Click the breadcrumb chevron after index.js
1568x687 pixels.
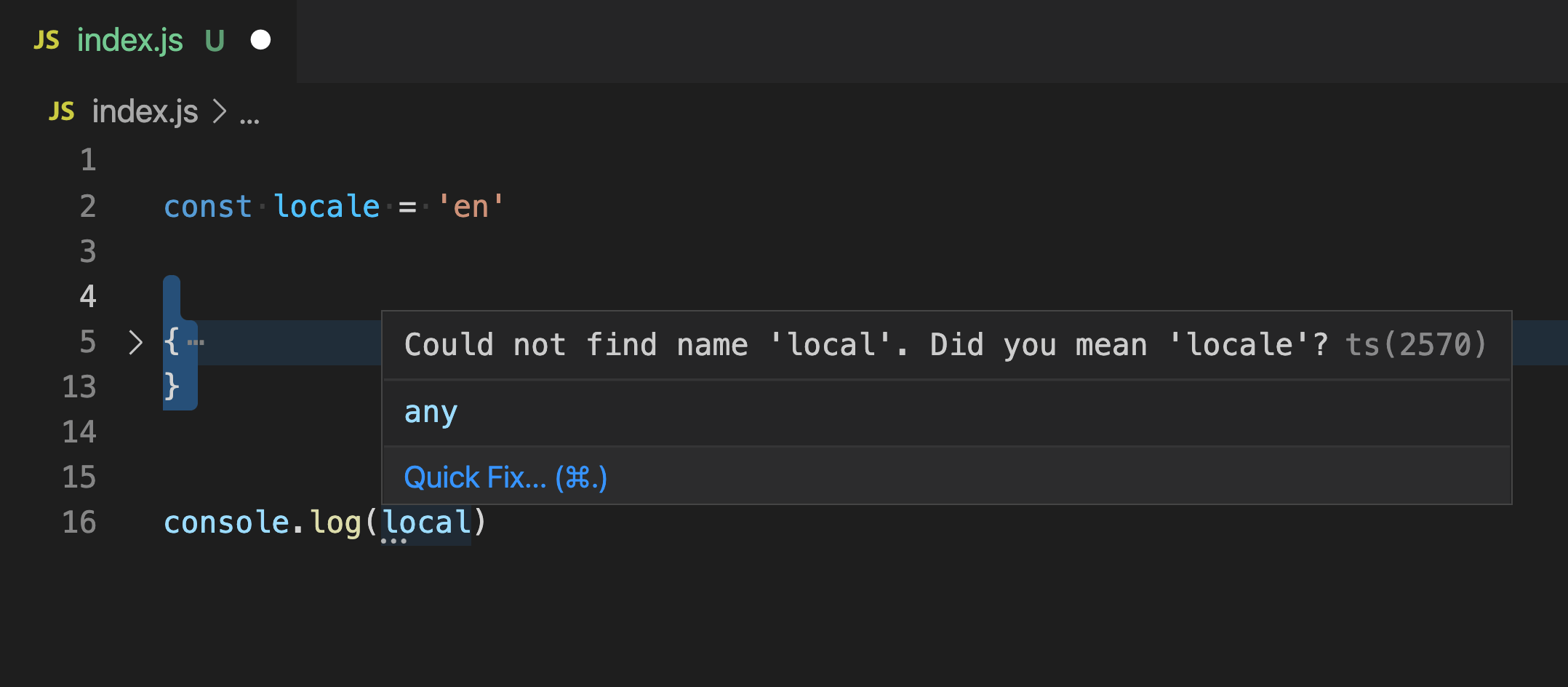[217, 111]
